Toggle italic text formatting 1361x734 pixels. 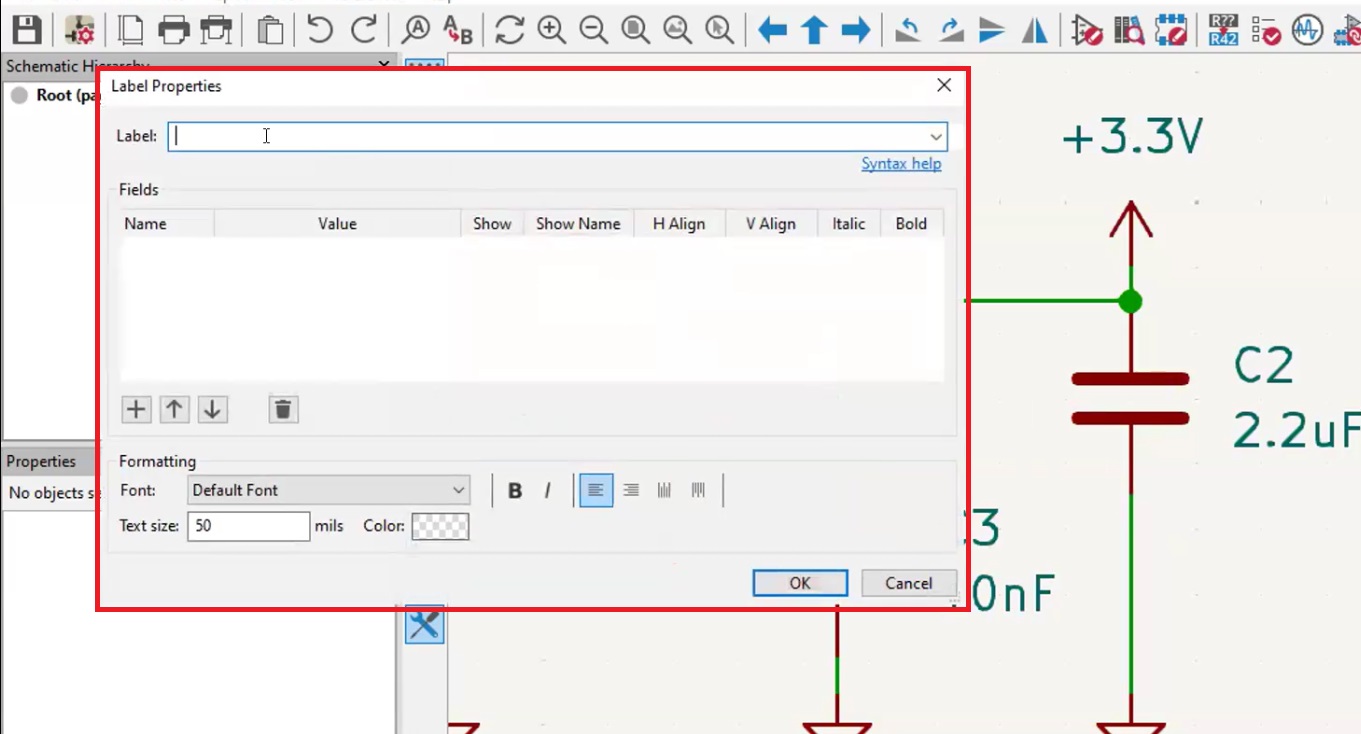pos(547,490)
